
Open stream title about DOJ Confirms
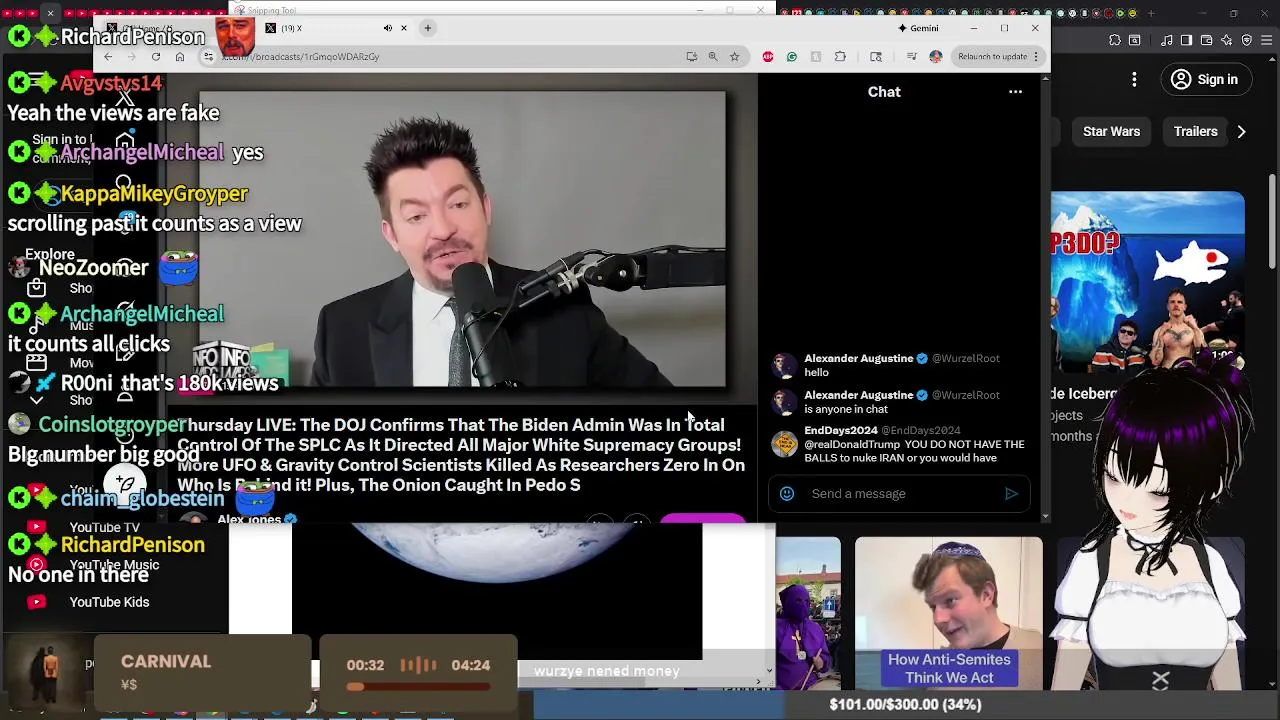(461, 455)
